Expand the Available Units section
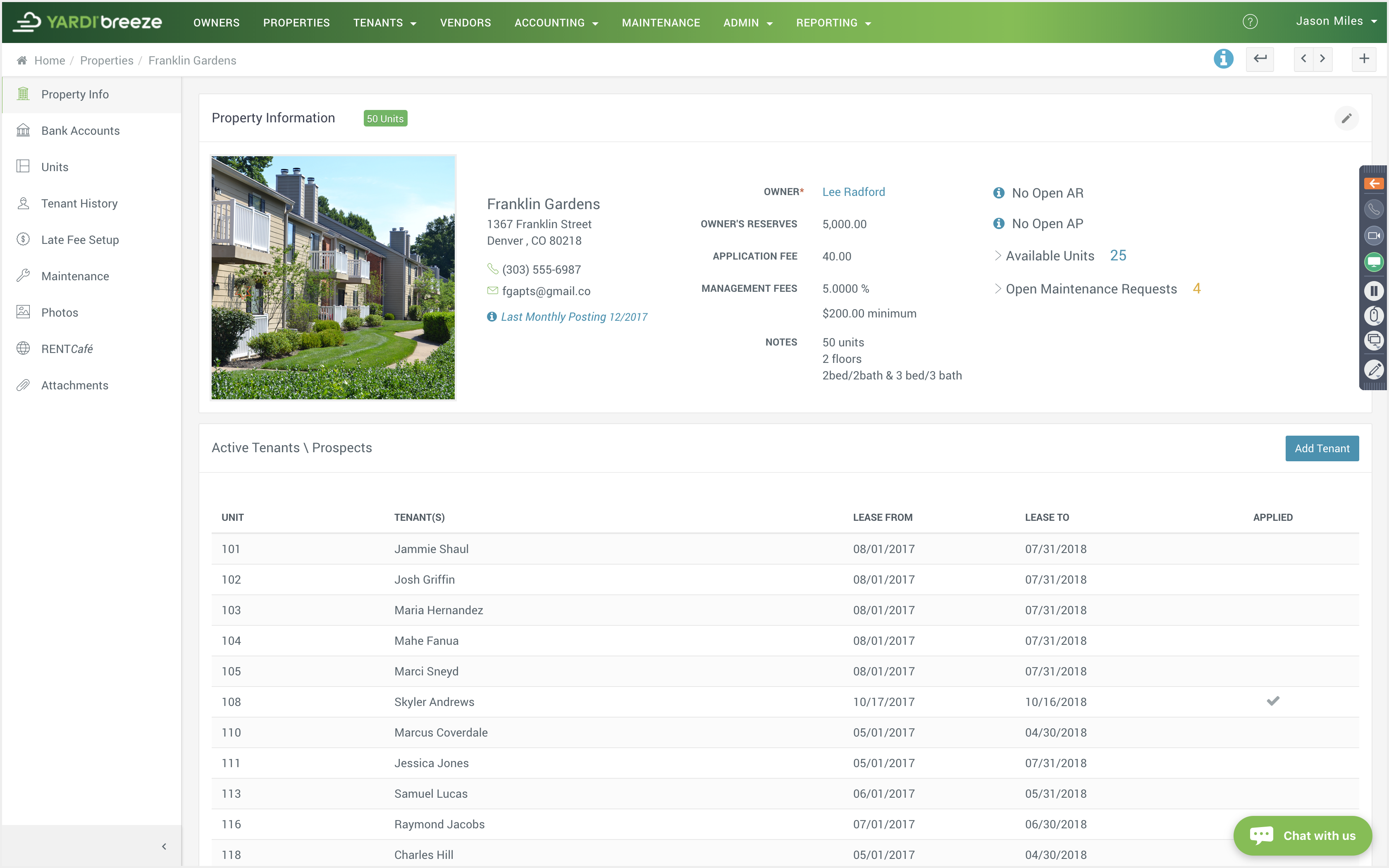Screen dimensions: 1389x868 (x=998, y=255)
